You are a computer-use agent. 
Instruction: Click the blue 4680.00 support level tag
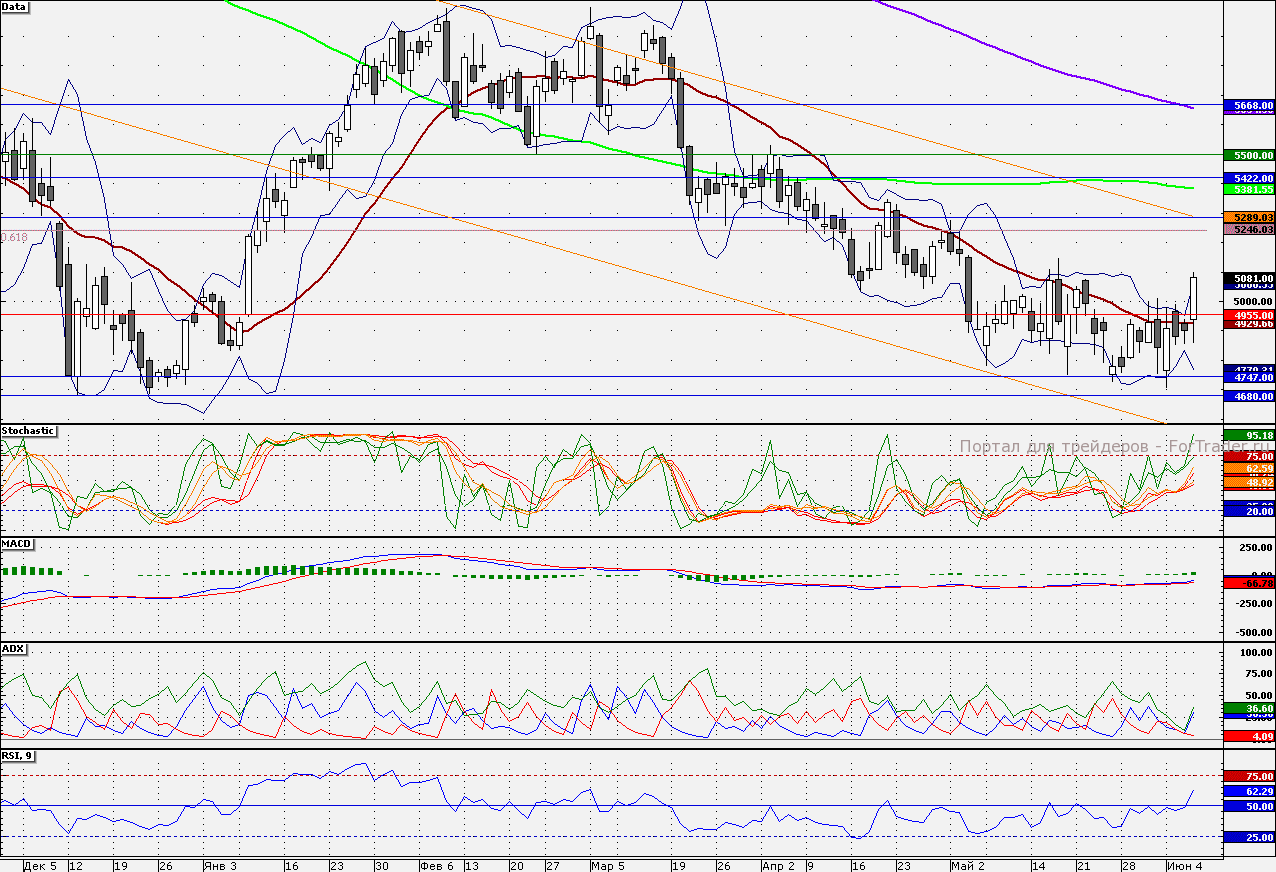[x=1248, y=396]
